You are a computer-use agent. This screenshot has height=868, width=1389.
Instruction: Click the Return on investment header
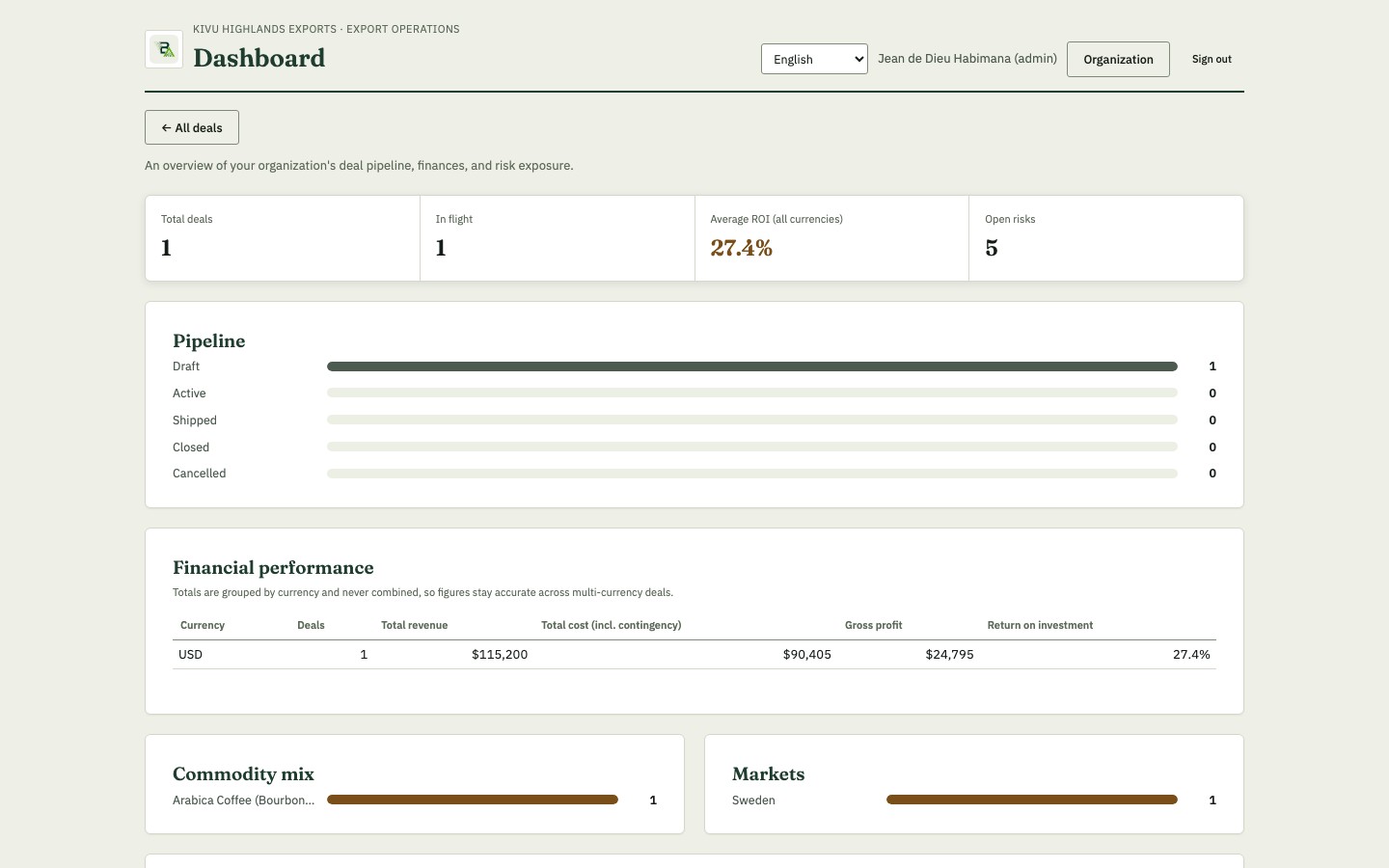1040,625
